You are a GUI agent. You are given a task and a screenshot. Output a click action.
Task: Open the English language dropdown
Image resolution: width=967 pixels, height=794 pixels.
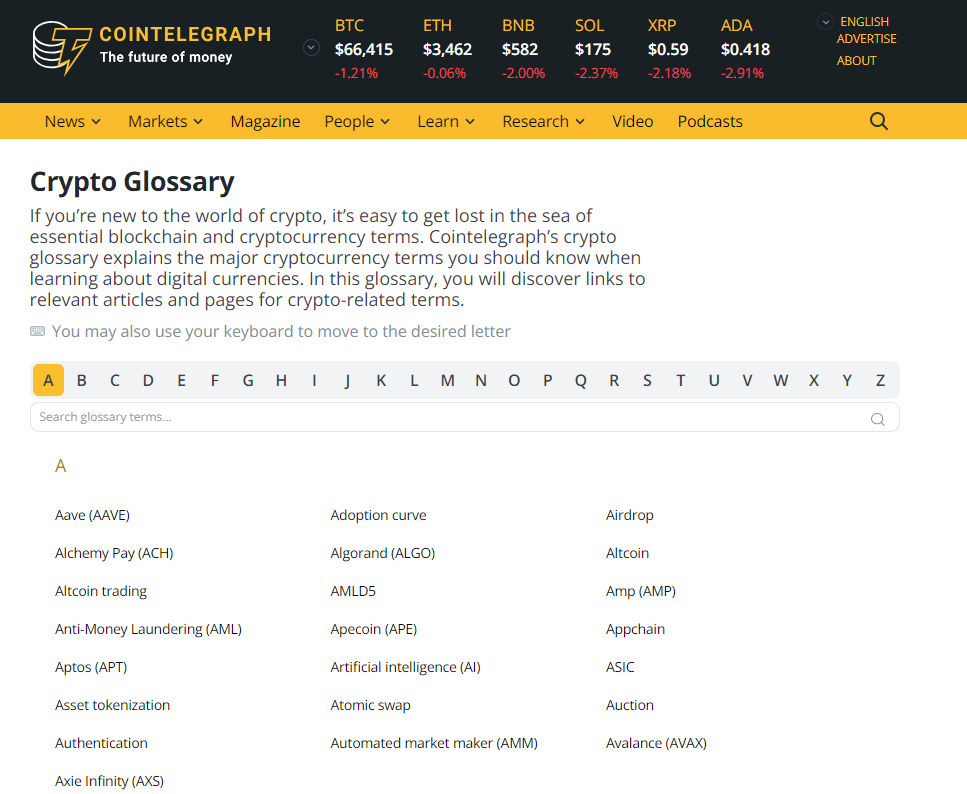[x=854, y=22]
